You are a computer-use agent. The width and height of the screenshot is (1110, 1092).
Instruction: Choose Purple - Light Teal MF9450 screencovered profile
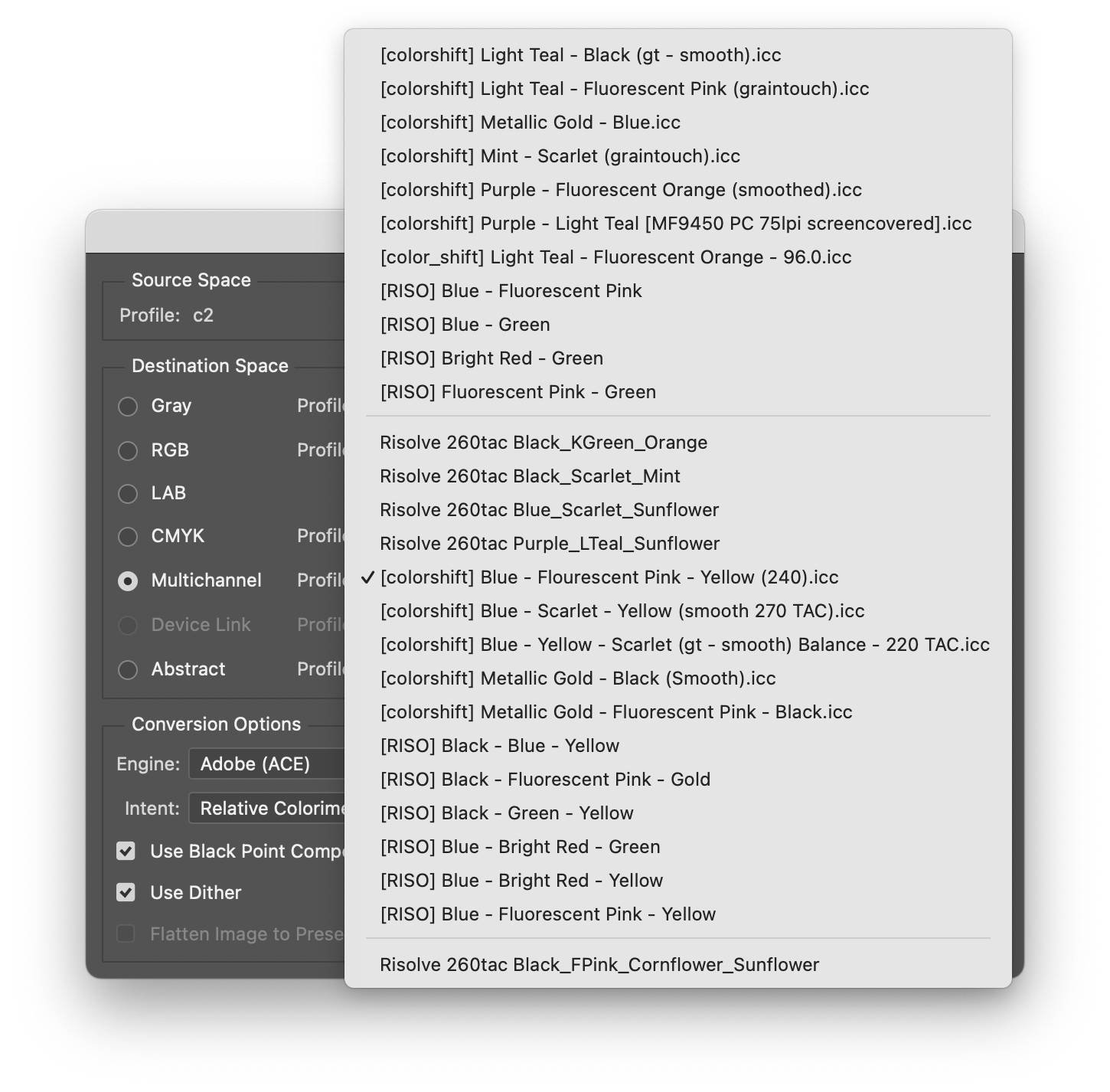(678, 224)
